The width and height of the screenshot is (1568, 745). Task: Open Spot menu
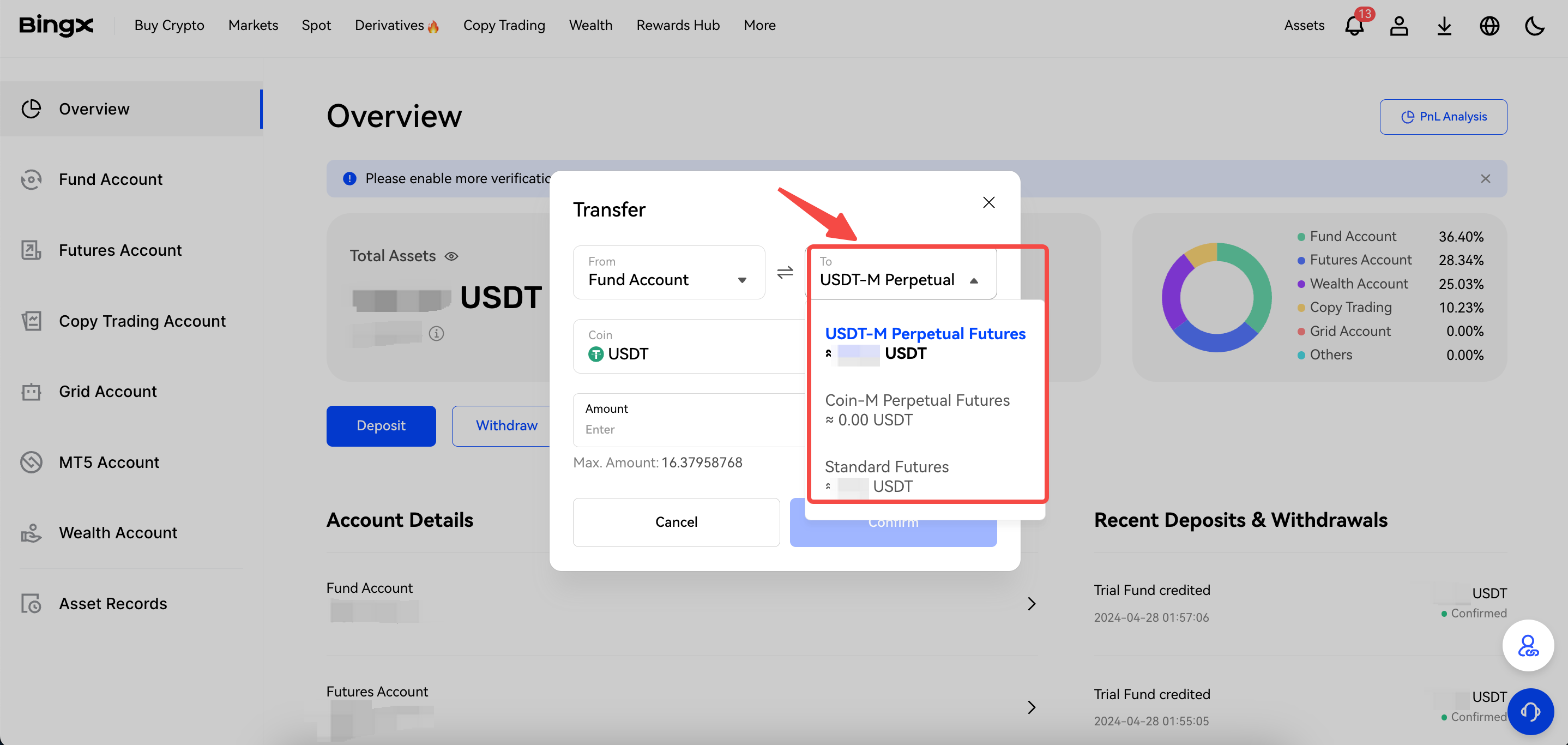coord(316,26)
